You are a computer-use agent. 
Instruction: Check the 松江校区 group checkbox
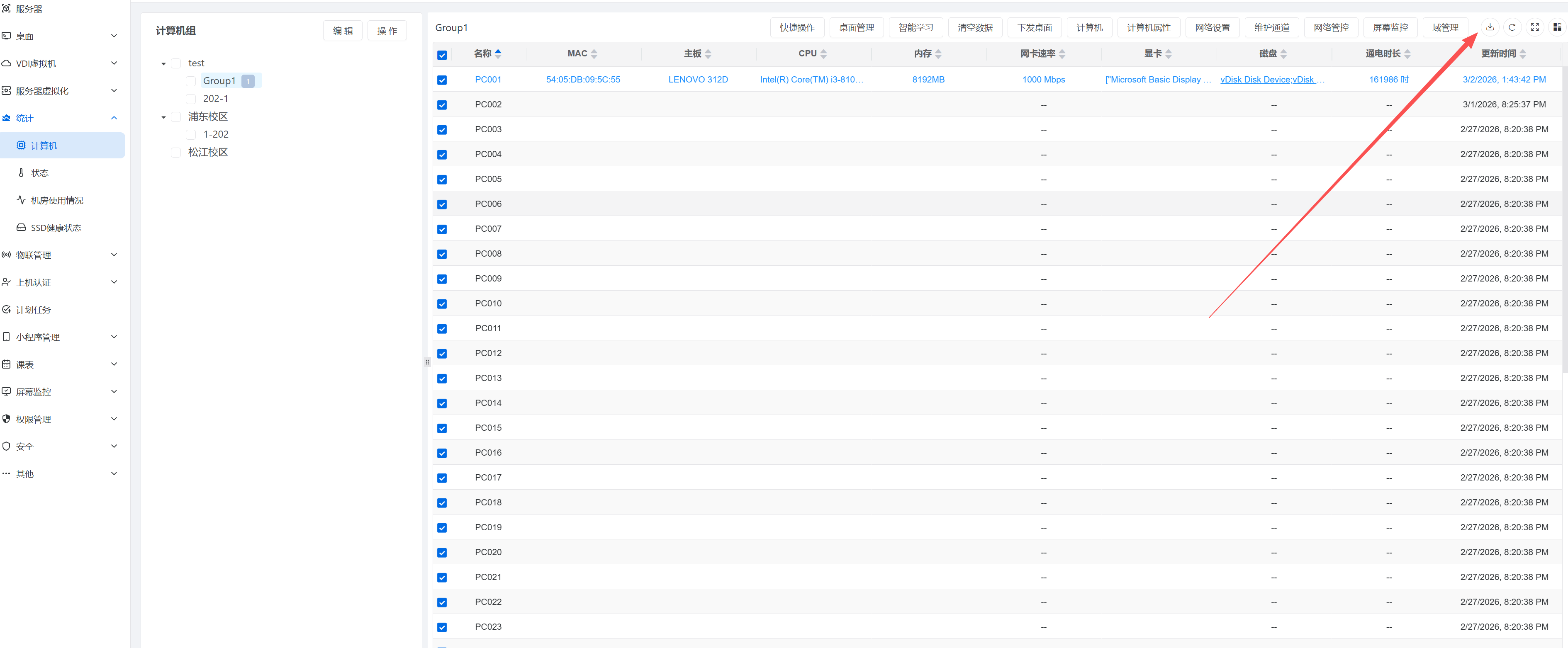pos(176,152)
